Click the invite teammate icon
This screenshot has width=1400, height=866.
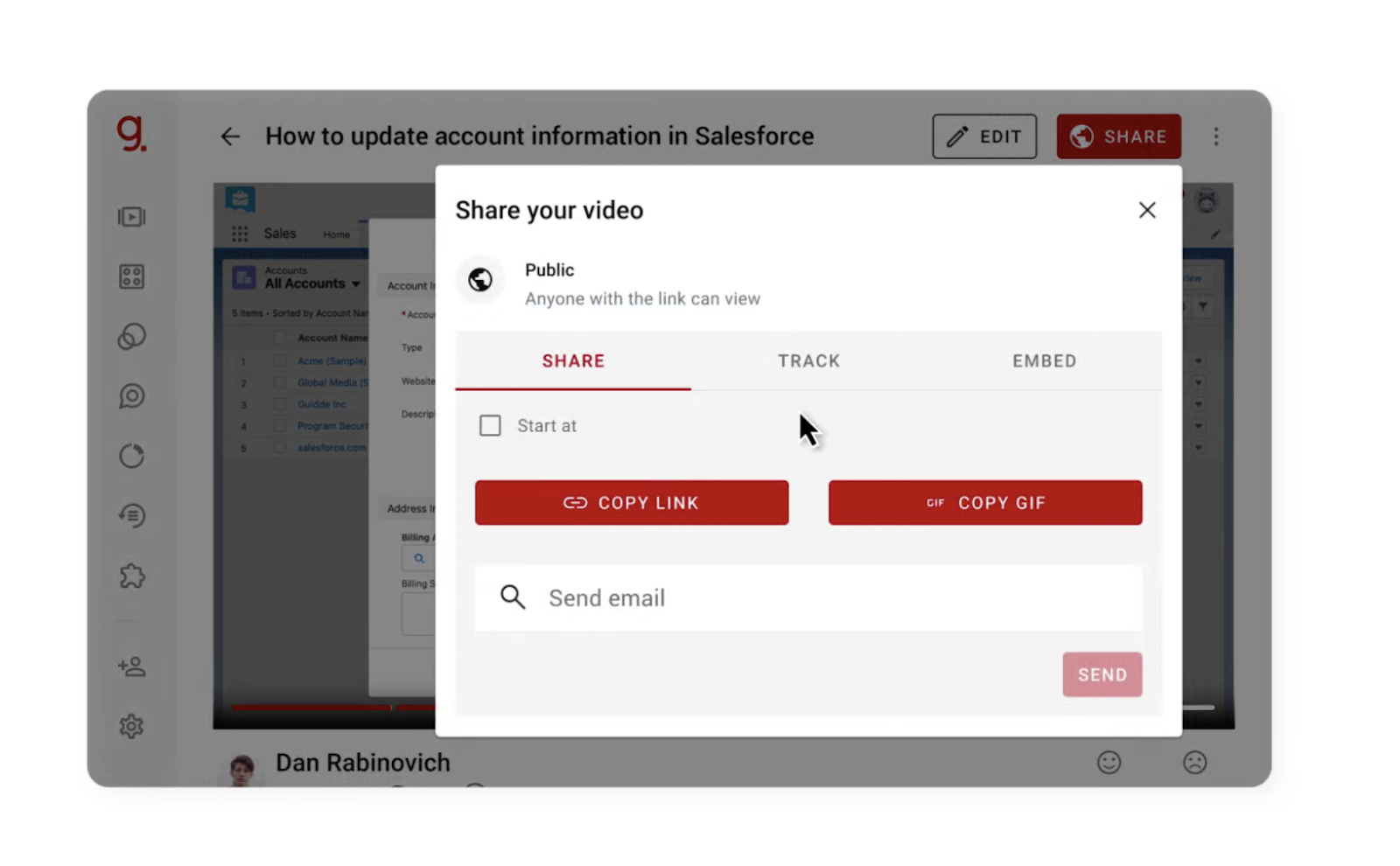131,666
